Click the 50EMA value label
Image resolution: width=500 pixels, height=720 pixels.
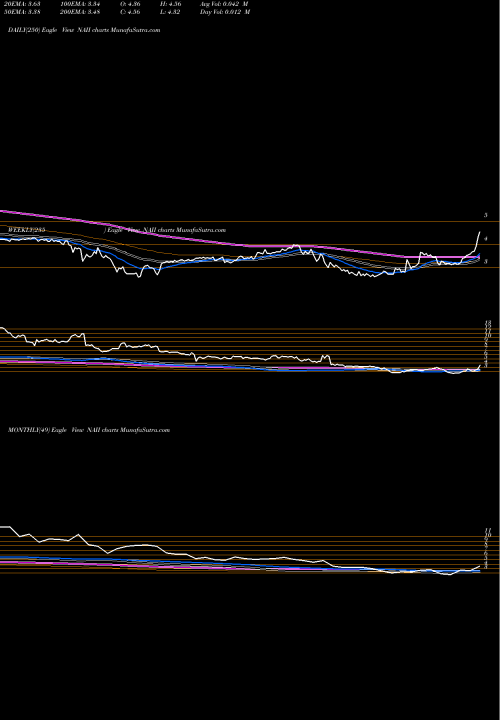coord(20,12)
